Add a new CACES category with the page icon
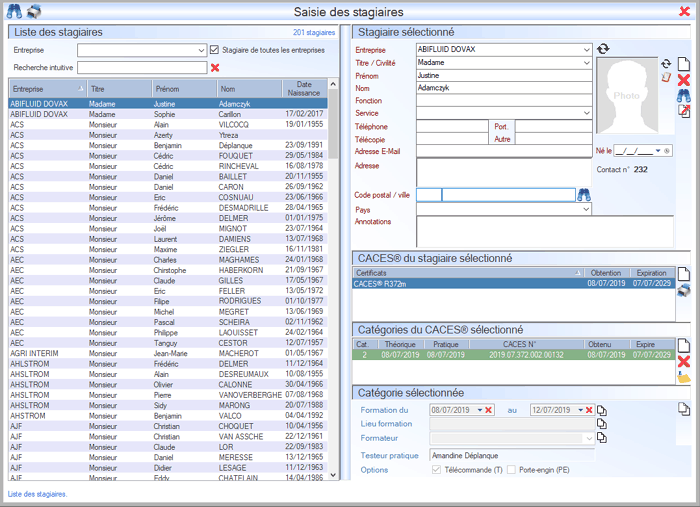Screen dimensions: 700x507 click(x=684, y=345)
